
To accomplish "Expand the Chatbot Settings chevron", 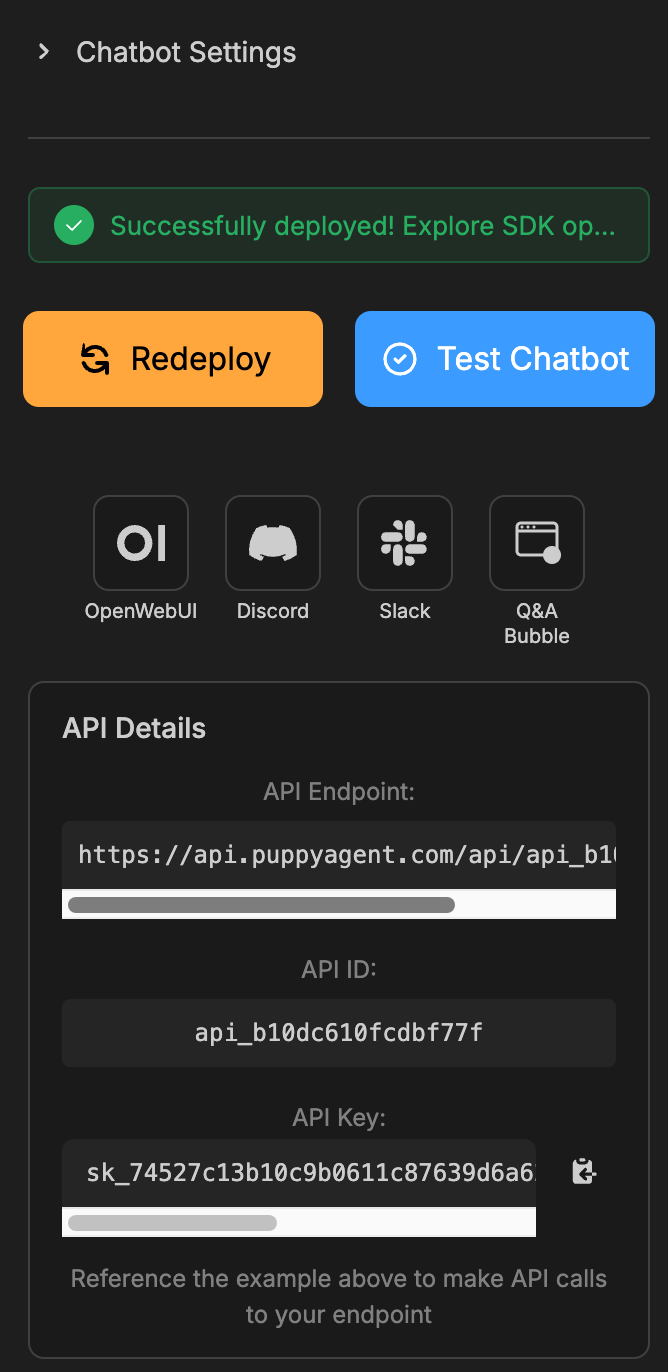I will (43, 52).
